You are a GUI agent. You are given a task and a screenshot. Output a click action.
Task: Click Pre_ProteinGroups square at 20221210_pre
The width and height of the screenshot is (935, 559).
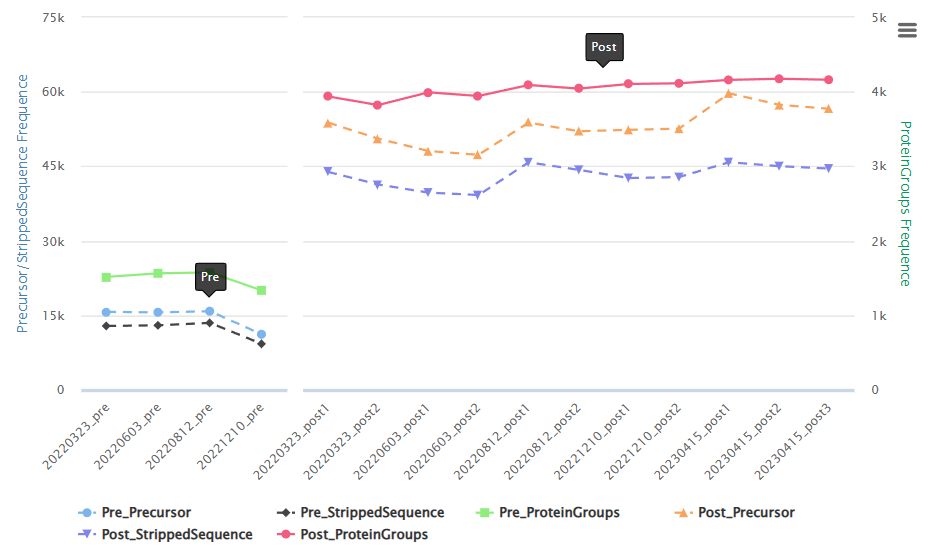(x=261, y=291)
